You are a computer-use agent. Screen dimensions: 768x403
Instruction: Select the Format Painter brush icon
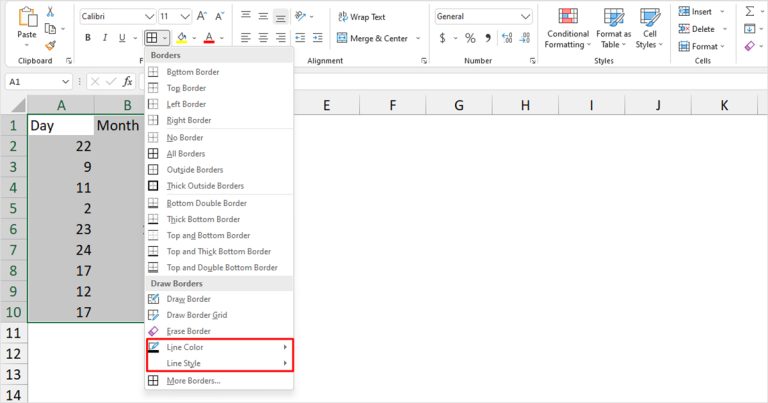50,46
